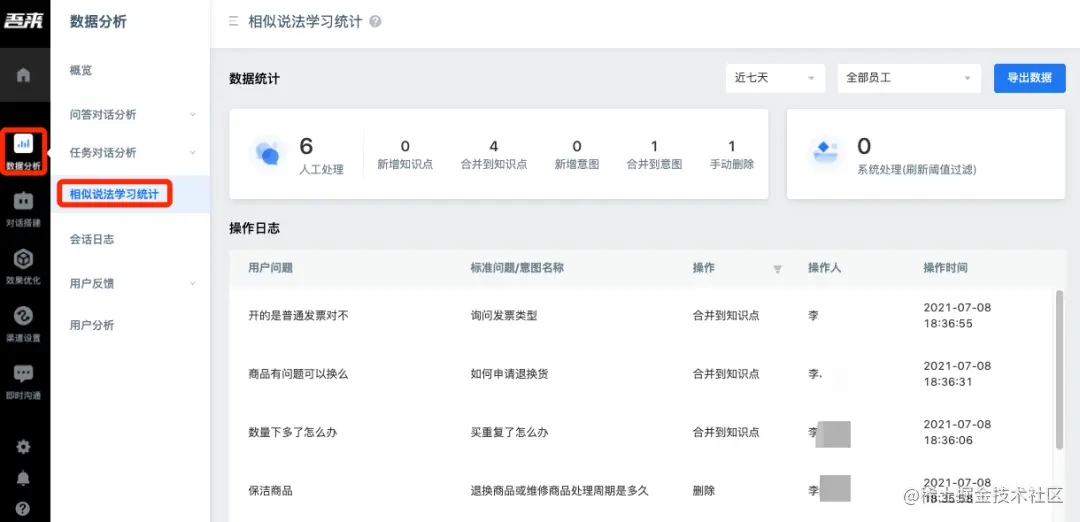Click the 人工处理 chat bubbles icon
Screen dimensions: 1080x522
click(x=267, y=153)
